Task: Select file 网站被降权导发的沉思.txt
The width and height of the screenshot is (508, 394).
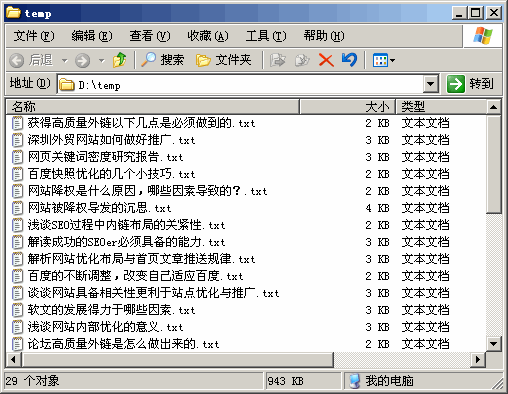Action: click(100, 208)
